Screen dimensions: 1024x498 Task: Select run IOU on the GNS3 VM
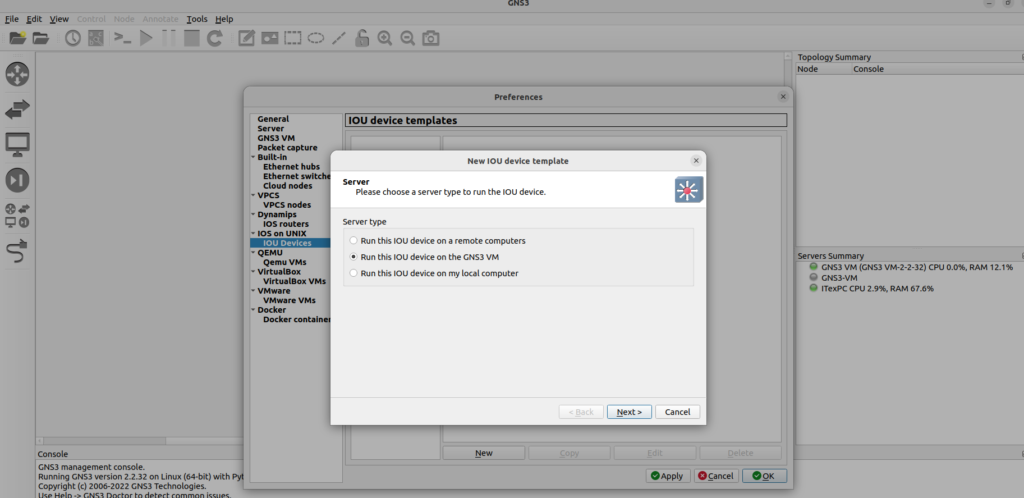[x=352, y=257]
